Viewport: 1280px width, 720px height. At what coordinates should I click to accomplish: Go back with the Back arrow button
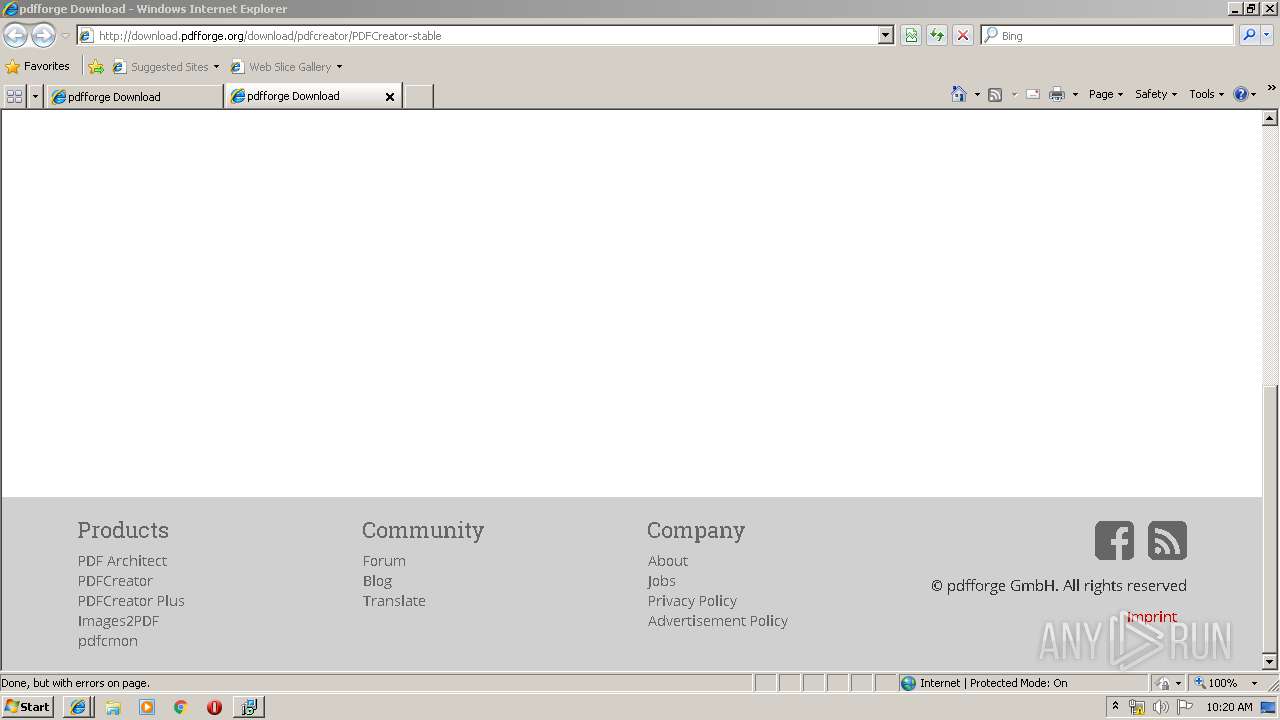point(15,35)
